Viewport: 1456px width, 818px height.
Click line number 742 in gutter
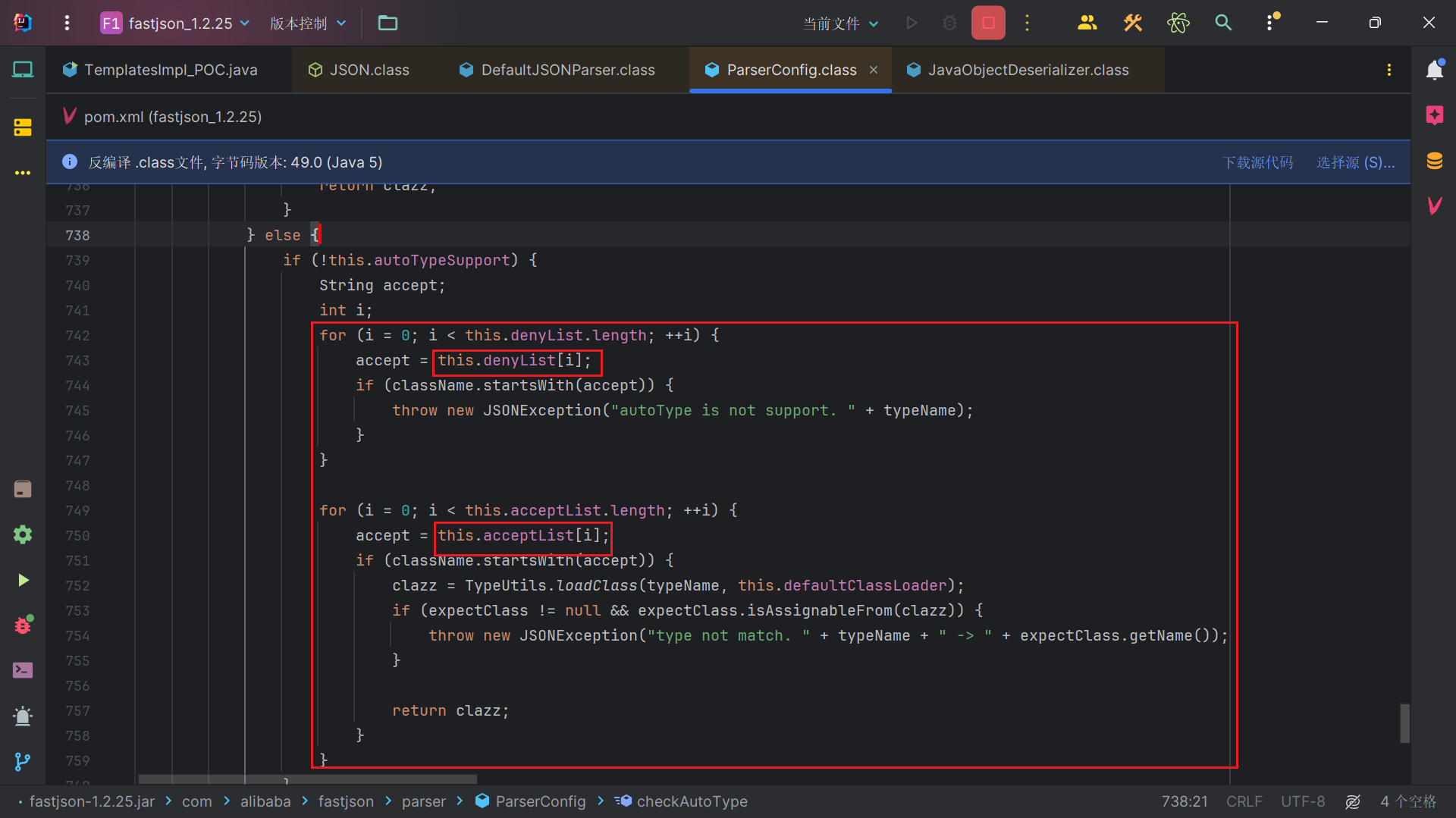(x=77, y=335)
